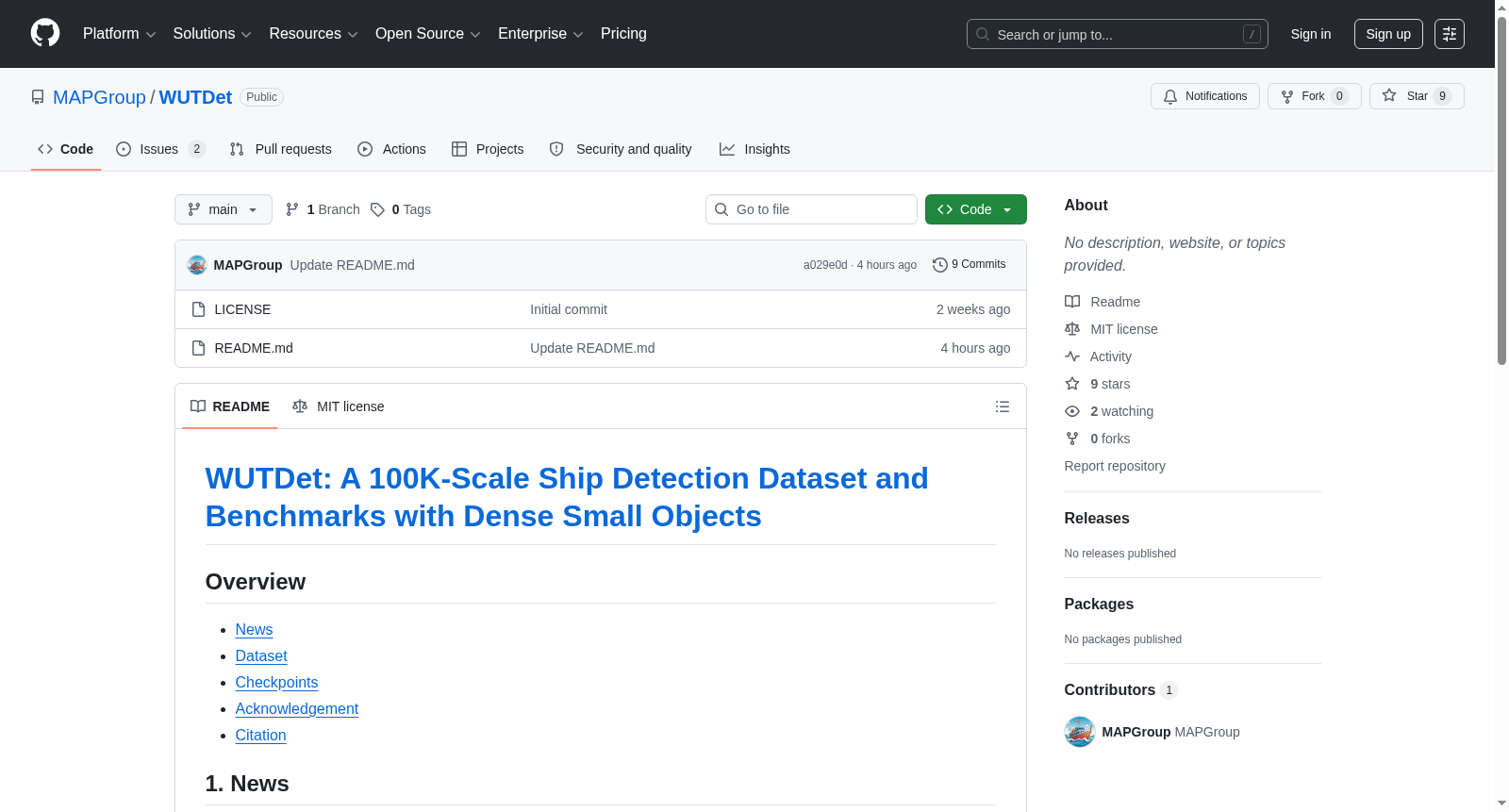Click the Go to file search field
Image resolution: width=1509 pixels, height=812 pixels.
tap(811, 209)
